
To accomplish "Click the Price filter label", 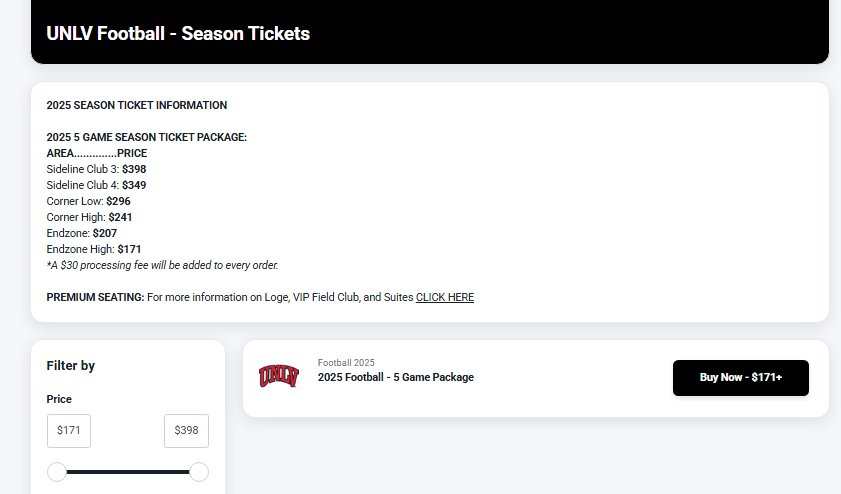I will coord(59,399).
